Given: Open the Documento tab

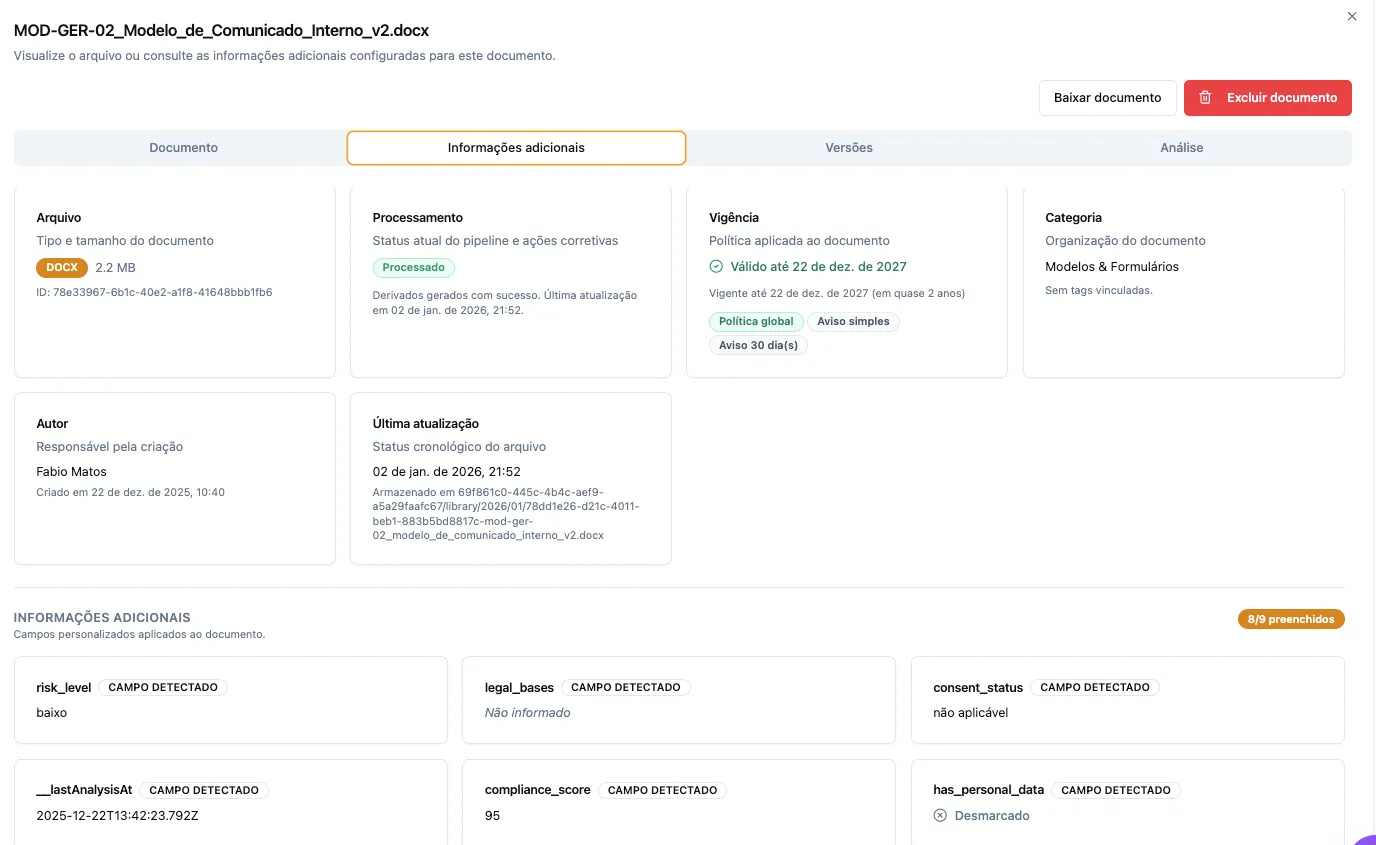Looking at the screenshot, I should point(183,148).
